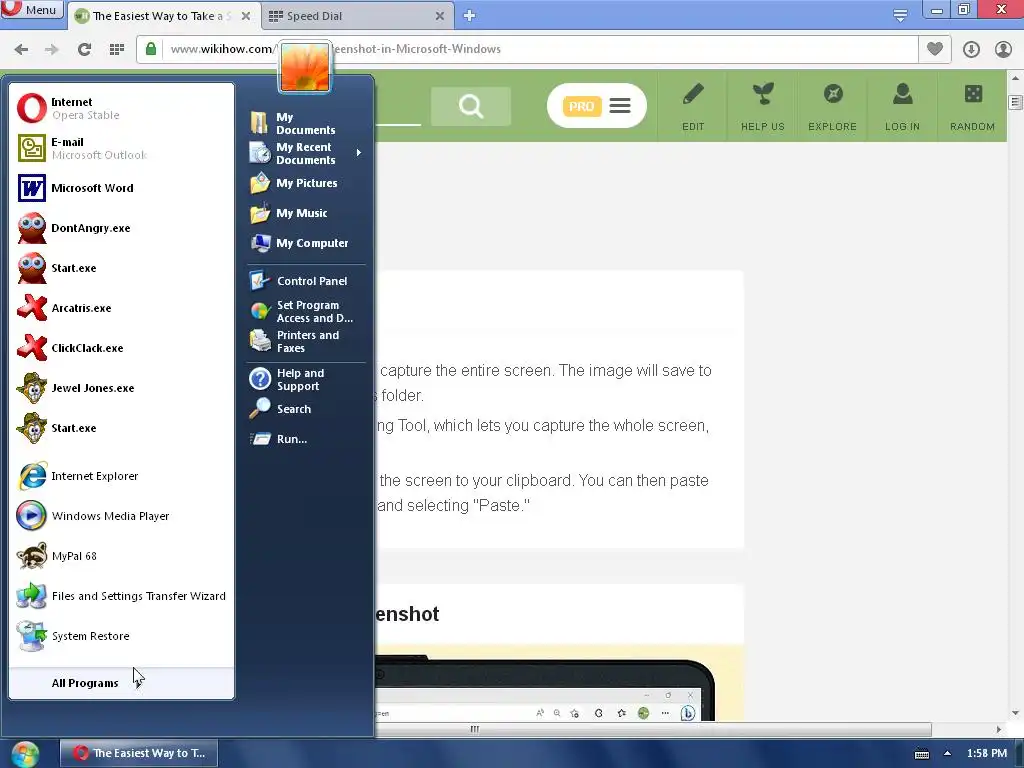Open Search from Start menu
The image size is (1024, 768).
(x=306, y=409)
